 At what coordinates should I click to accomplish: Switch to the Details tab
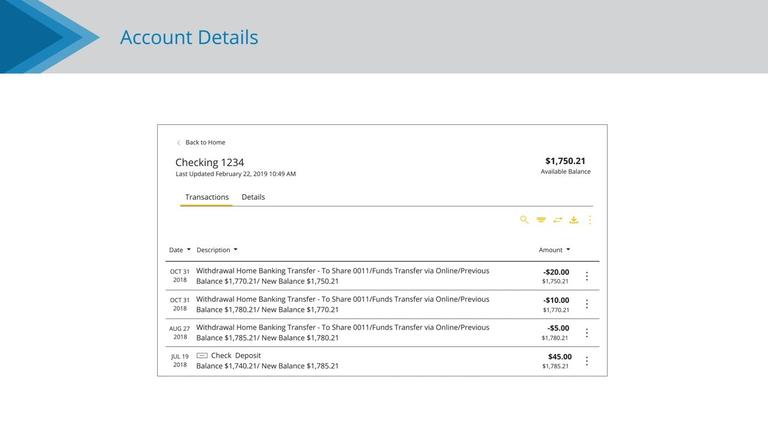(253, 197)
